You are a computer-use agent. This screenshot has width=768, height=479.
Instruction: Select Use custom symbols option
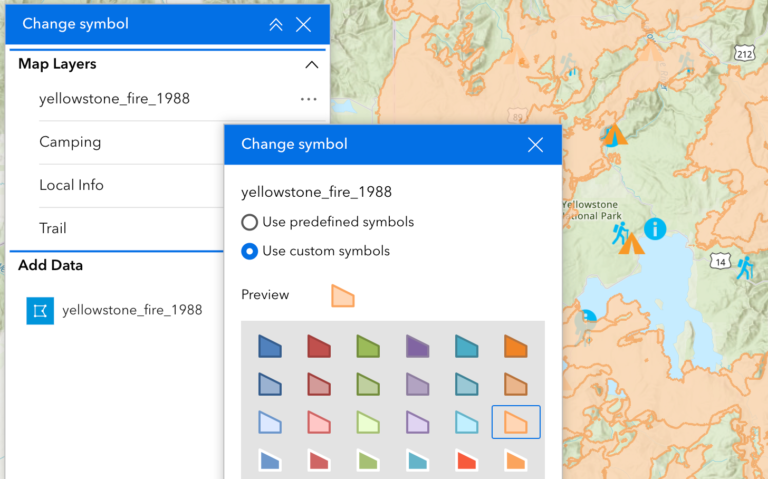(x=250, y=251)
